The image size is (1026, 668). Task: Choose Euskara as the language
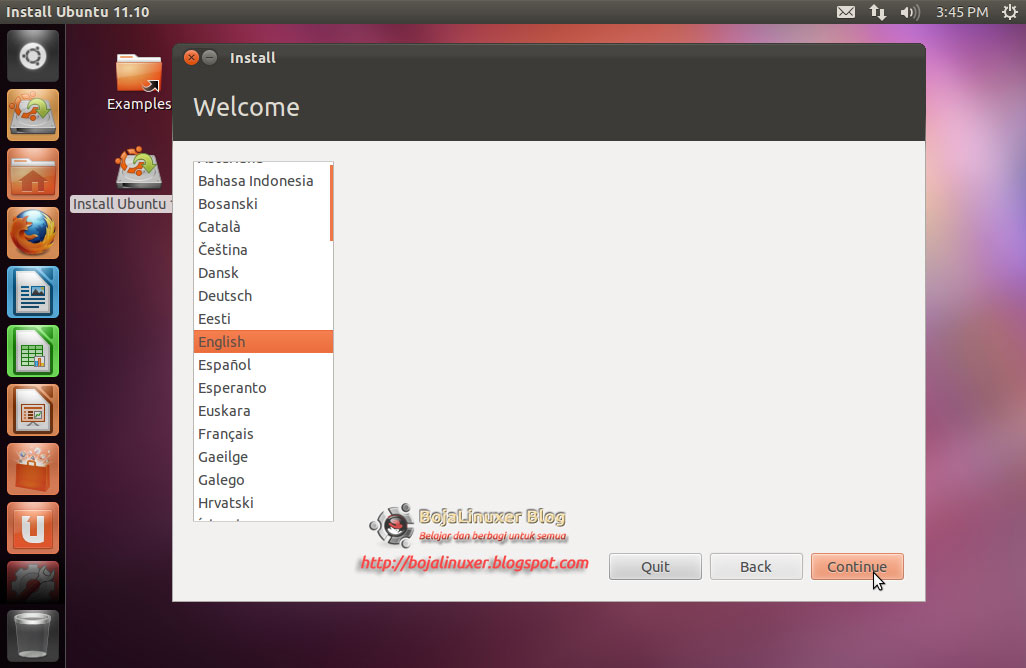coord(262,411)
